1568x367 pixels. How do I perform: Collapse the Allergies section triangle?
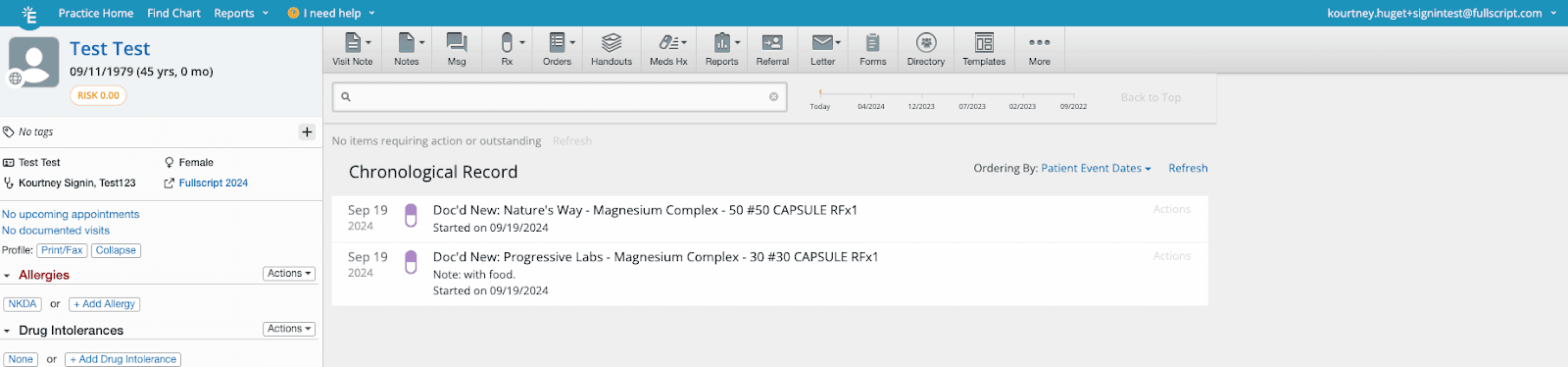7,276
